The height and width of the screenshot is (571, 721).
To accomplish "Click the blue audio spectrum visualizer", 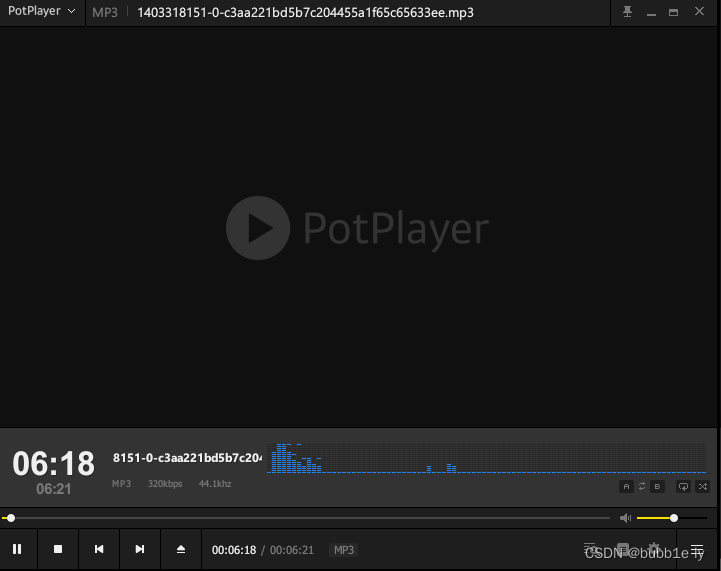I will point(486,458).
